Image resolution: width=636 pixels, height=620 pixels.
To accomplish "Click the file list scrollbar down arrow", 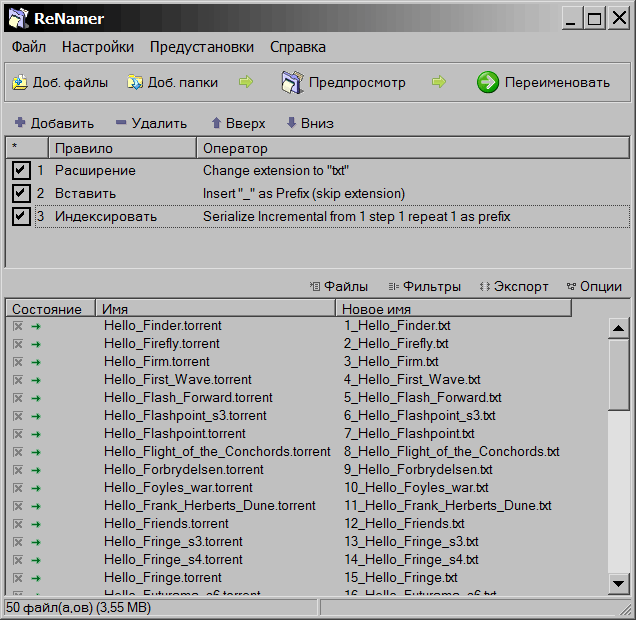I will 619,585.
